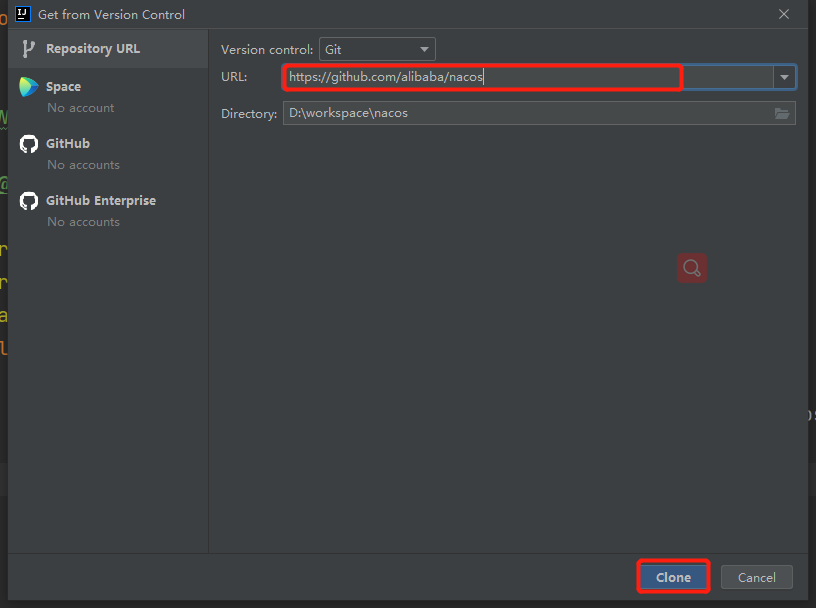Click the GitHub Enterprise octocat icon
This screenshot has height=608, width=816.
point(29,201)
